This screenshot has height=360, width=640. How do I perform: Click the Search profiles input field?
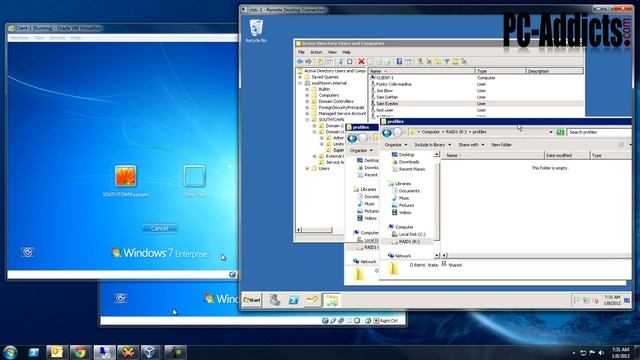[599, 132]
